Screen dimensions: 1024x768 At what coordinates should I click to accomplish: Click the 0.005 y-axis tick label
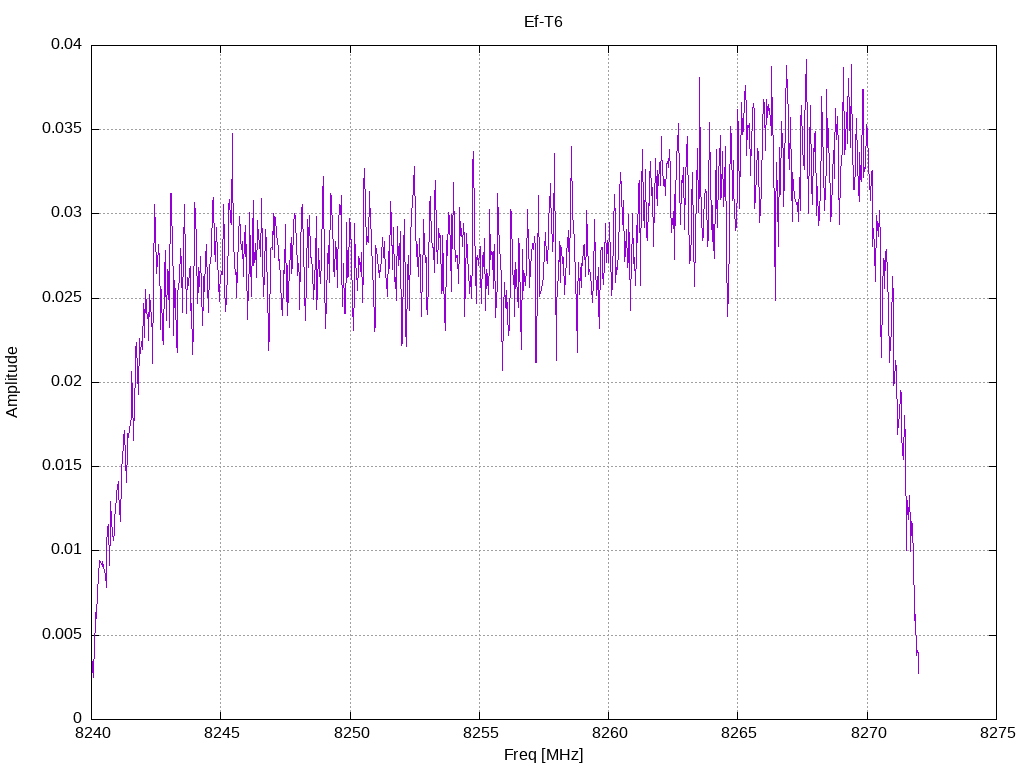62,635
